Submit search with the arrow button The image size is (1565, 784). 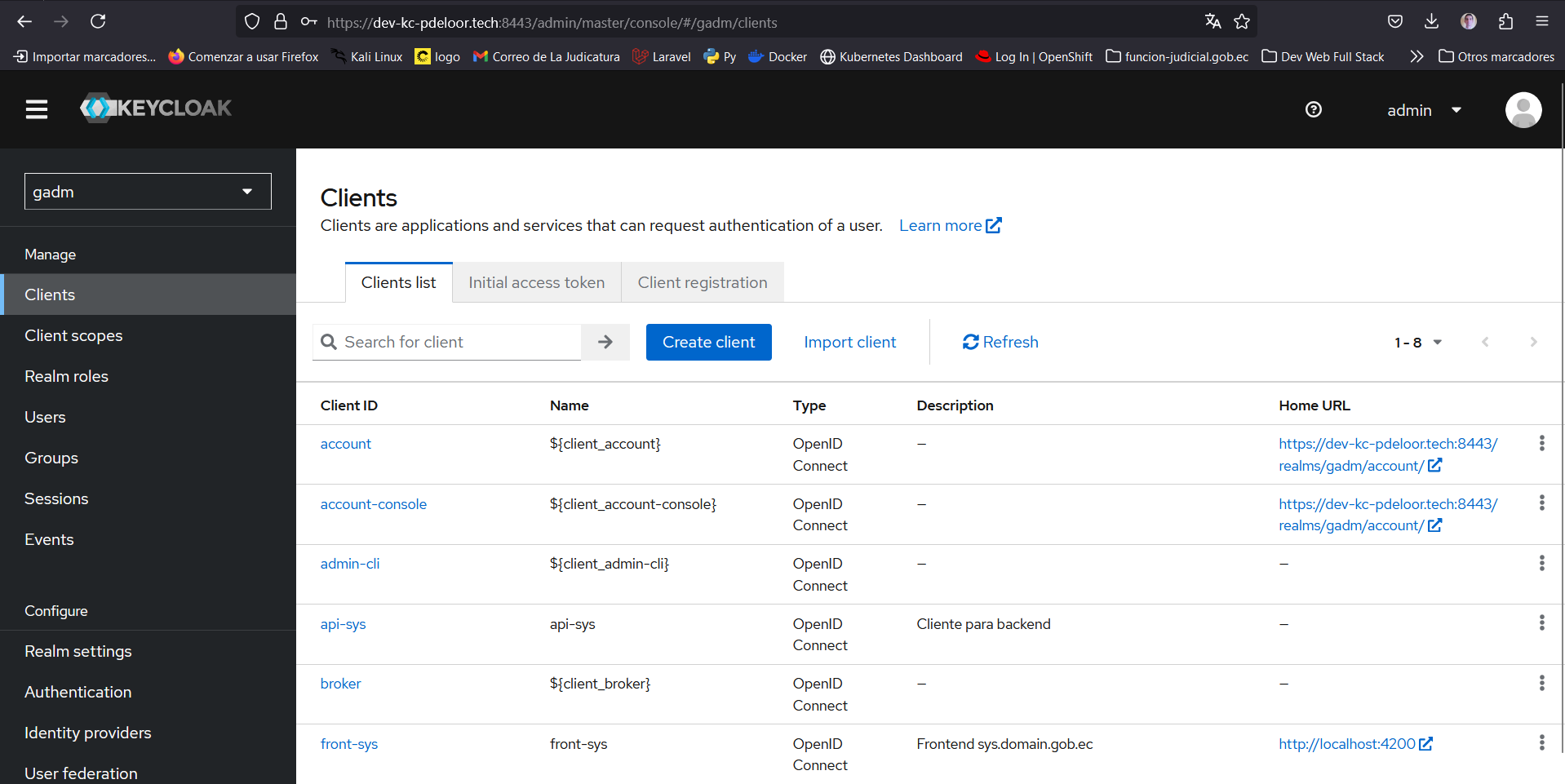click(x=605, y=342)
